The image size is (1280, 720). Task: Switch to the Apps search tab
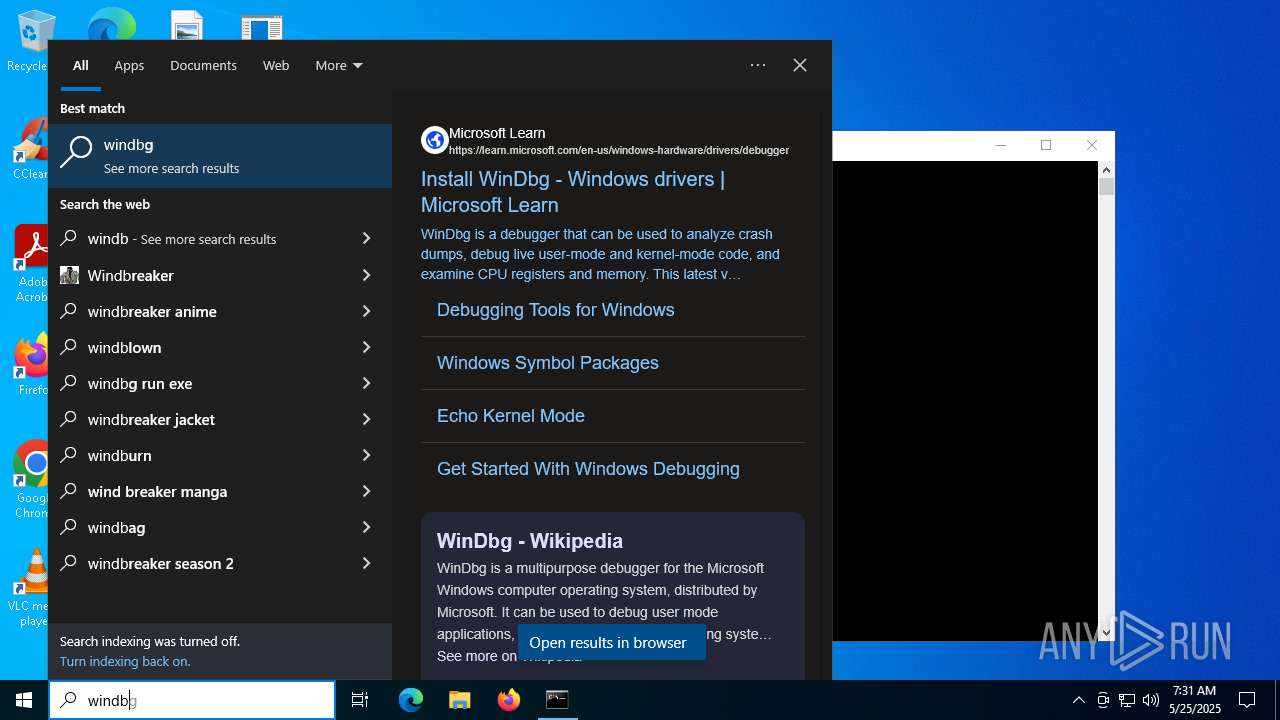[x=129, y=65]
